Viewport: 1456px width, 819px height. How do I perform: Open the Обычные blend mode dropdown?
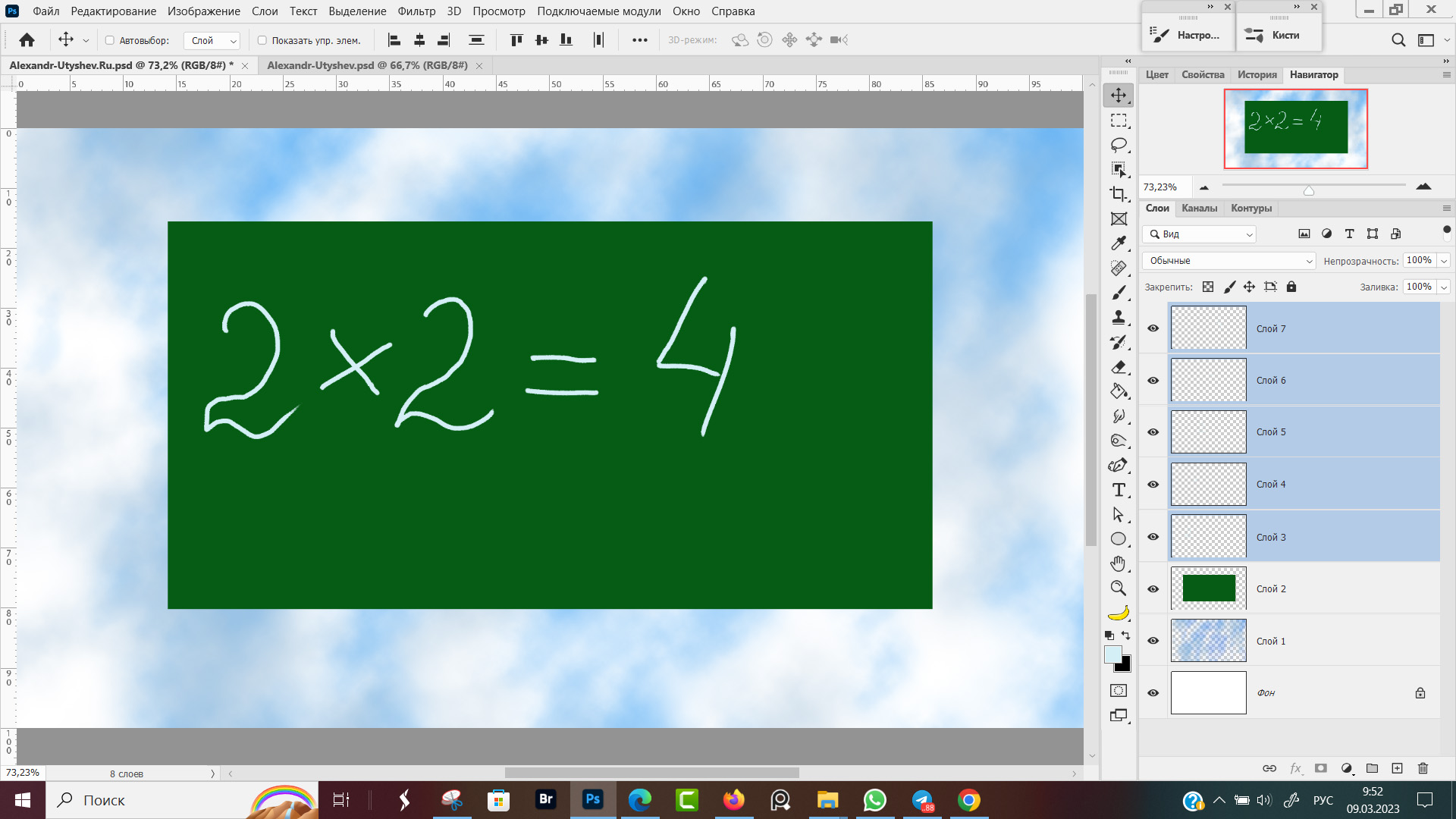pos(1229,261)
